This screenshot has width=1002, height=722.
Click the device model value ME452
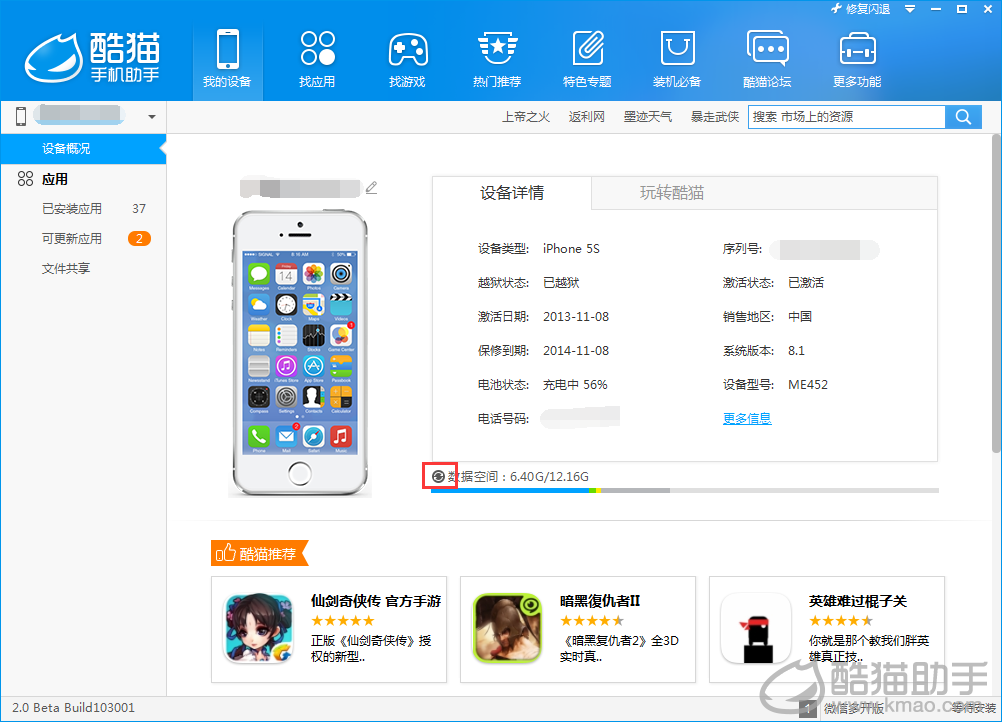tap(808, 385)
